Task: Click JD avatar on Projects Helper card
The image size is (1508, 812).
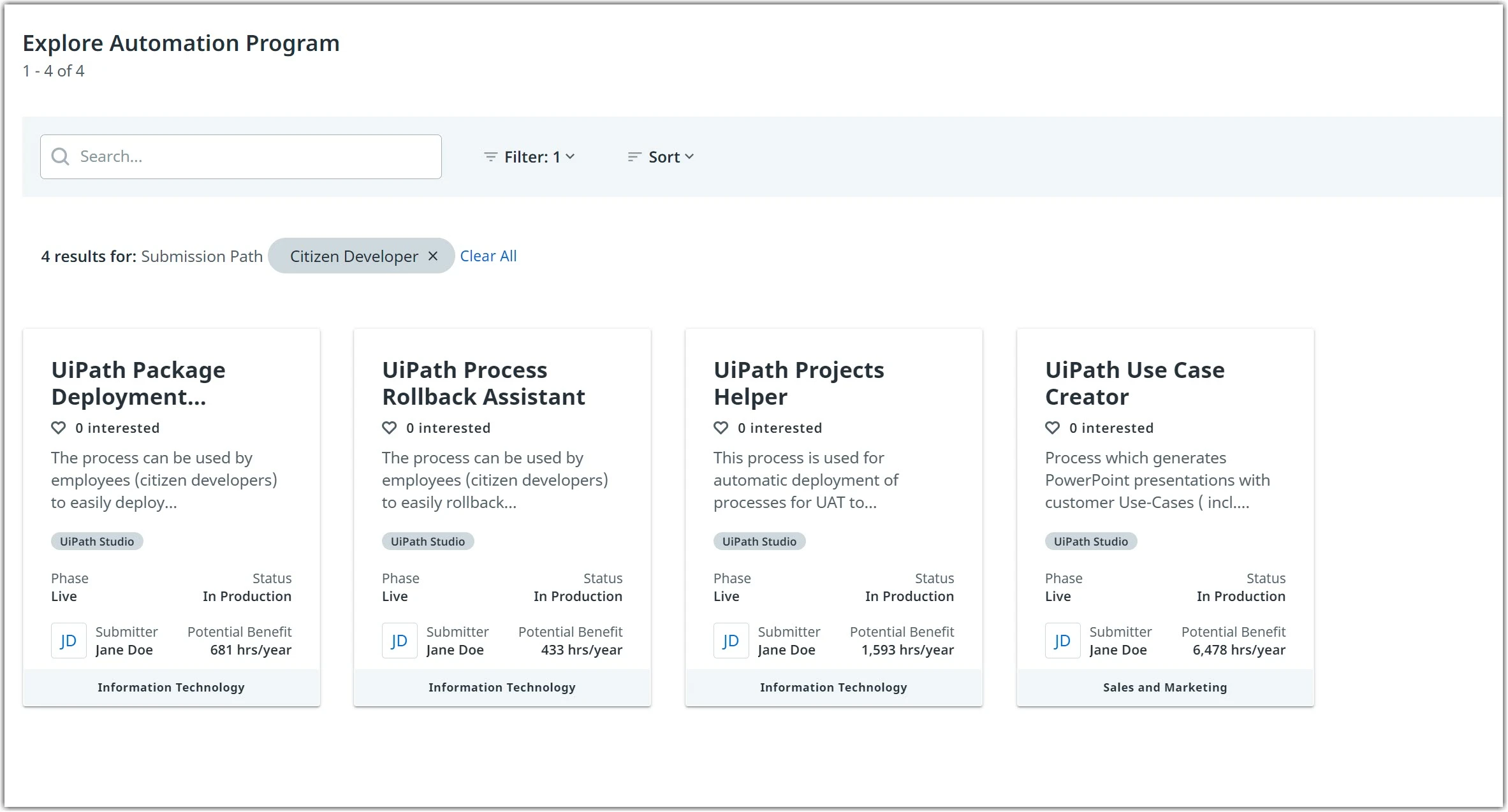Action: (x=731, y=641)
